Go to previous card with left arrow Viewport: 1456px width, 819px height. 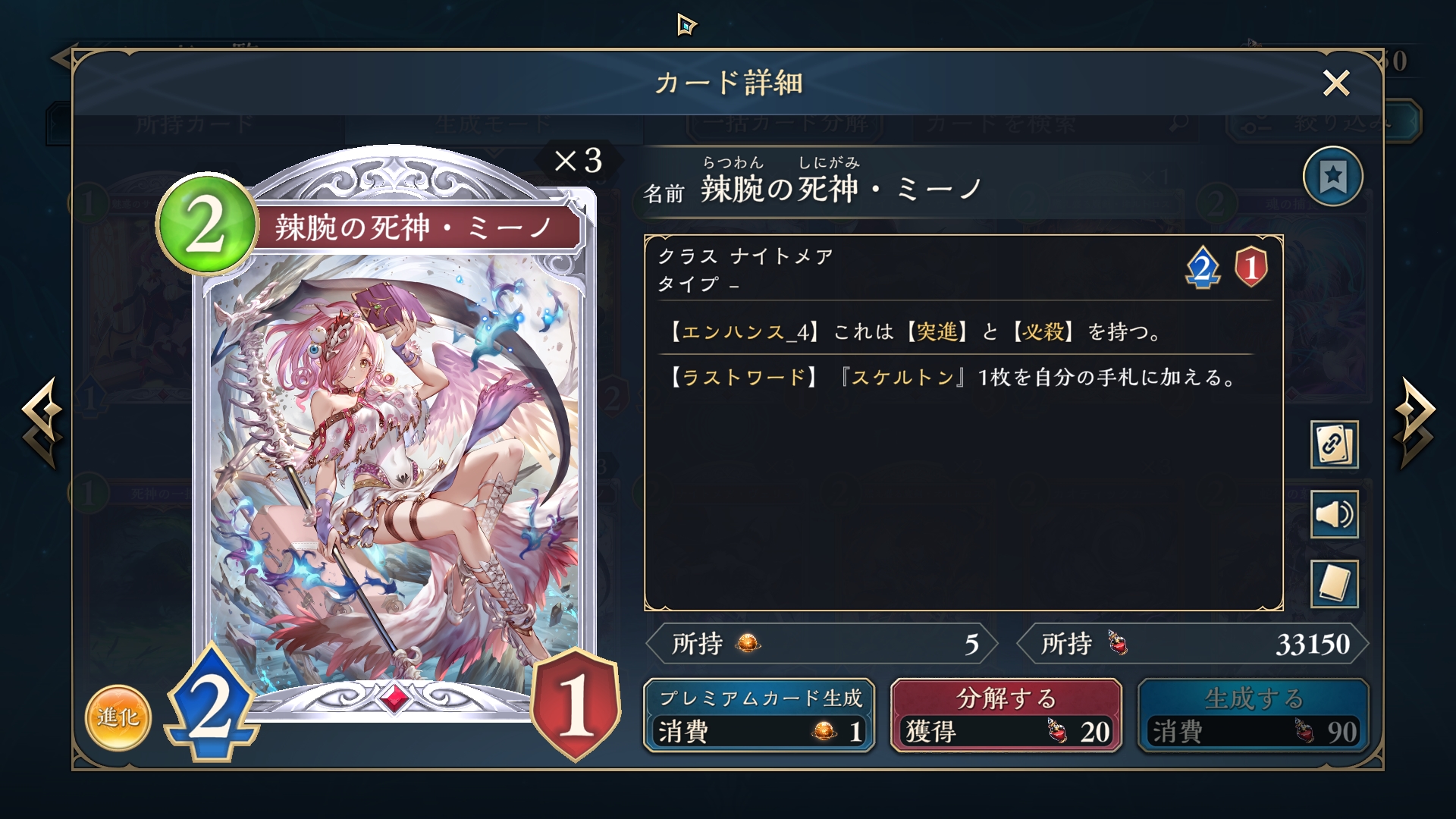(42, 422)
